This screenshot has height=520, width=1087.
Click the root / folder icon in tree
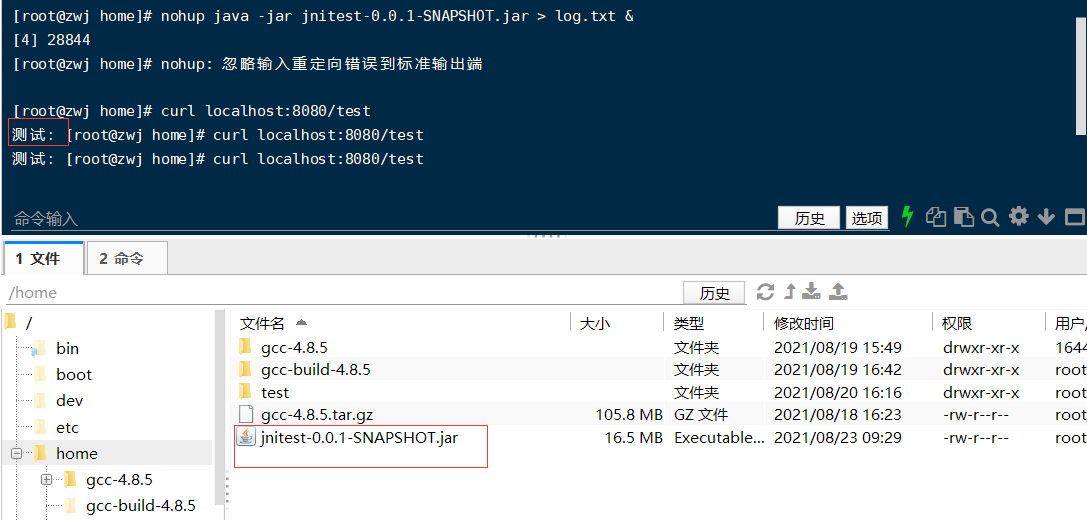pyautogui.click(x=10, y=322)
